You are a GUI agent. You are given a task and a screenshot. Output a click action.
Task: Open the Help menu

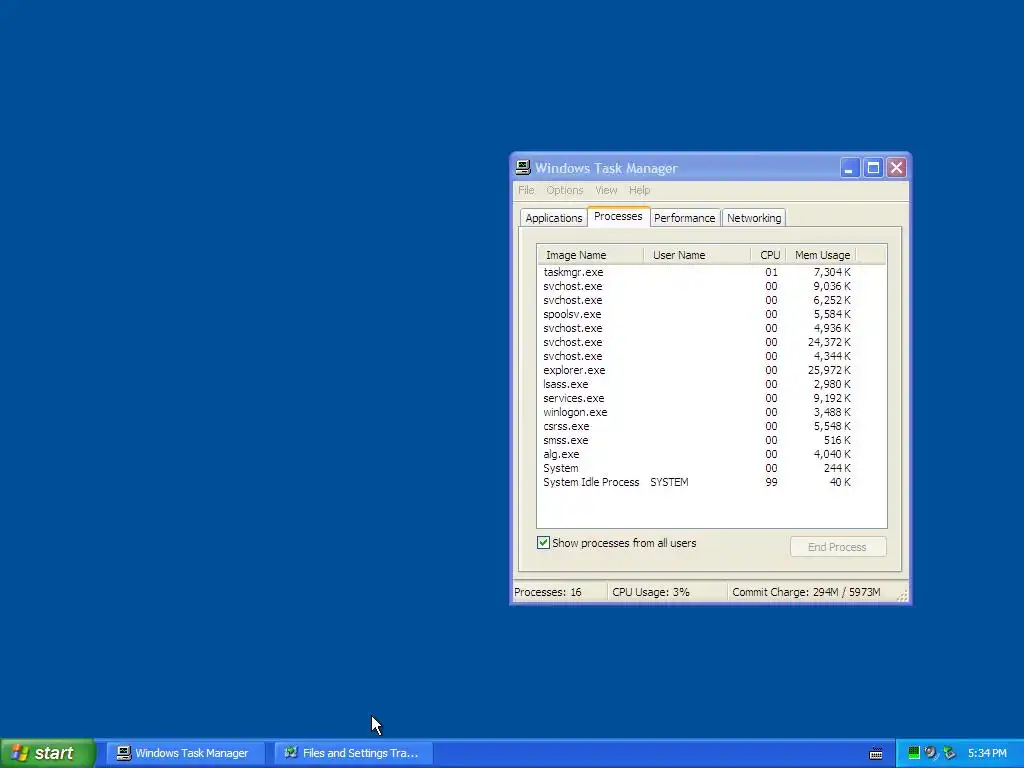tap(639, 190)
